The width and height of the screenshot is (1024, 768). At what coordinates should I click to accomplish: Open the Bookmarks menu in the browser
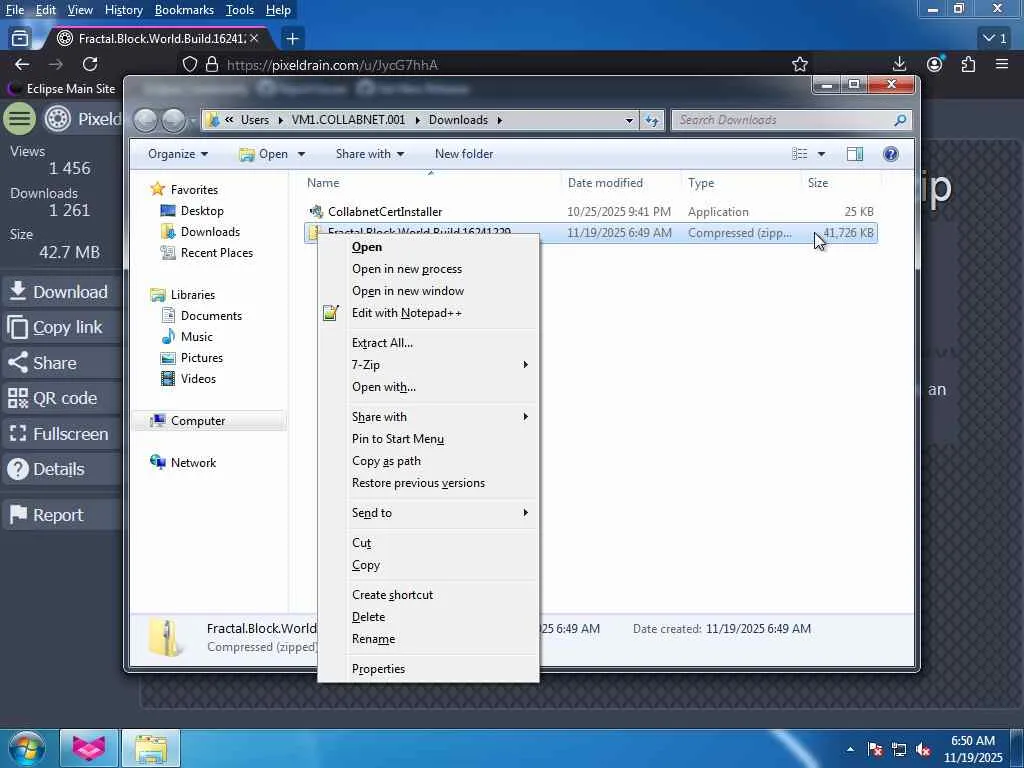pyautogui.click(x=184, y=10)
